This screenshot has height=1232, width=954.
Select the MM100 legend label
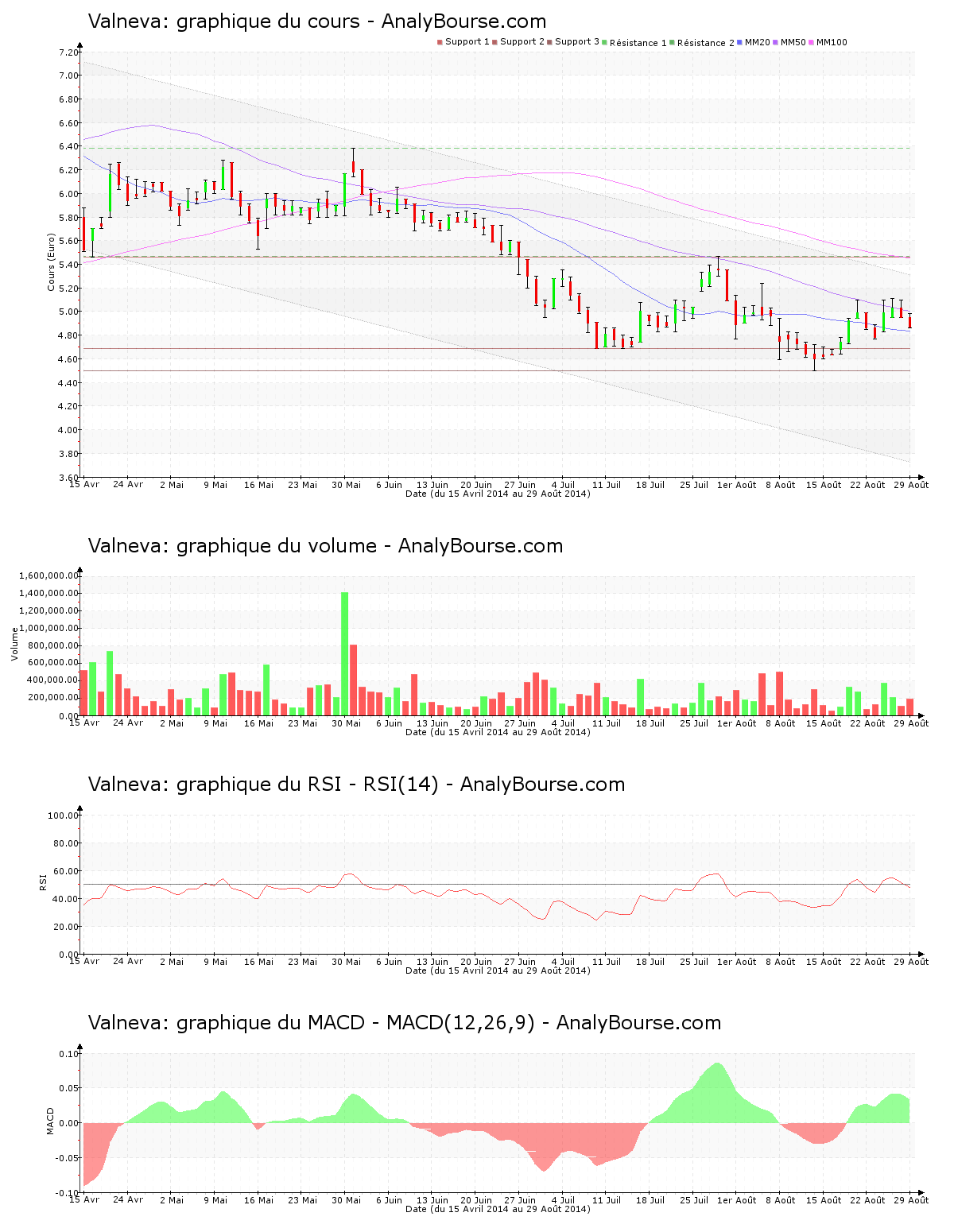pos(832,42)
